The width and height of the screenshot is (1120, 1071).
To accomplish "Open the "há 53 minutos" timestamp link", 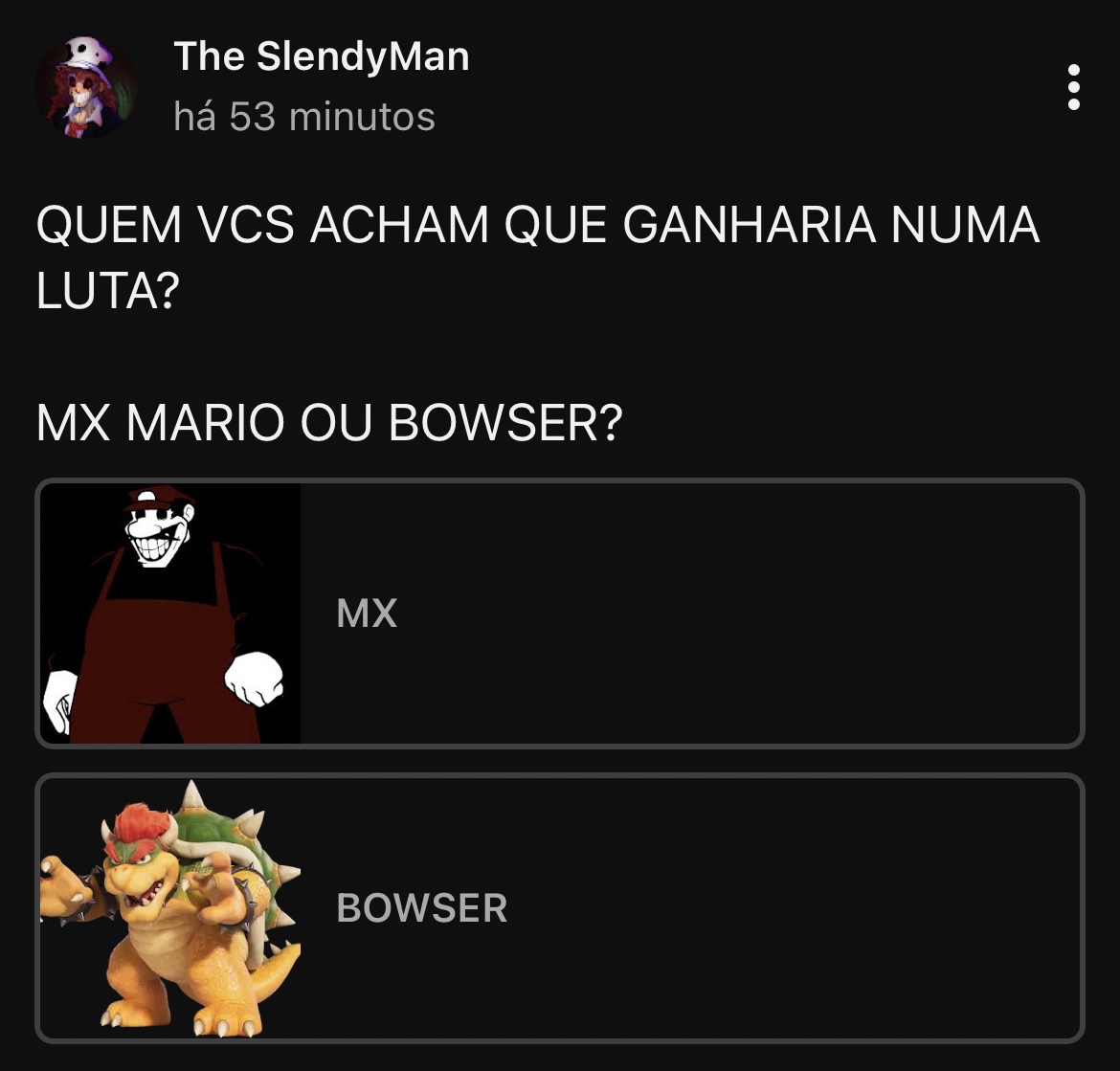I will [x=304, y=116].
